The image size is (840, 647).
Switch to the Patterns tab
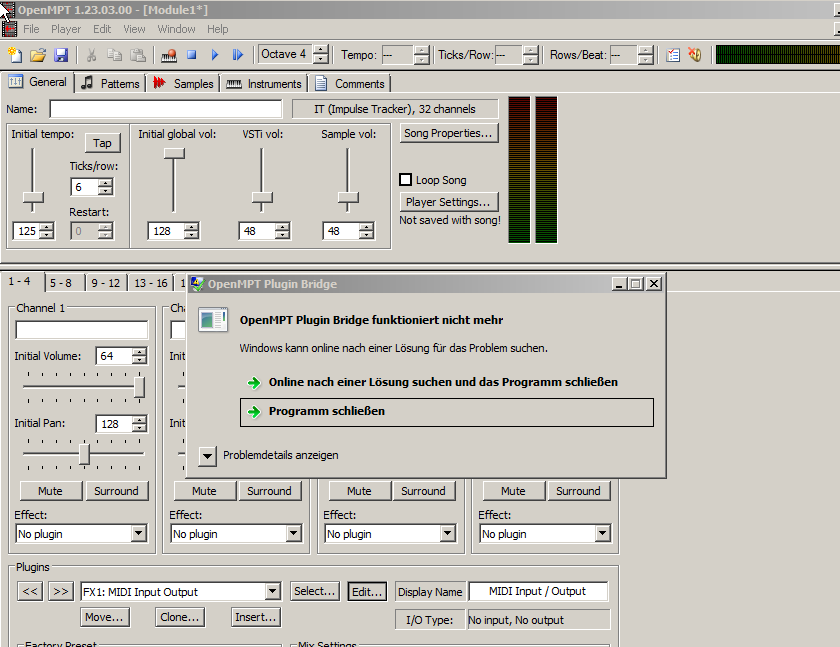pos(110,84)
